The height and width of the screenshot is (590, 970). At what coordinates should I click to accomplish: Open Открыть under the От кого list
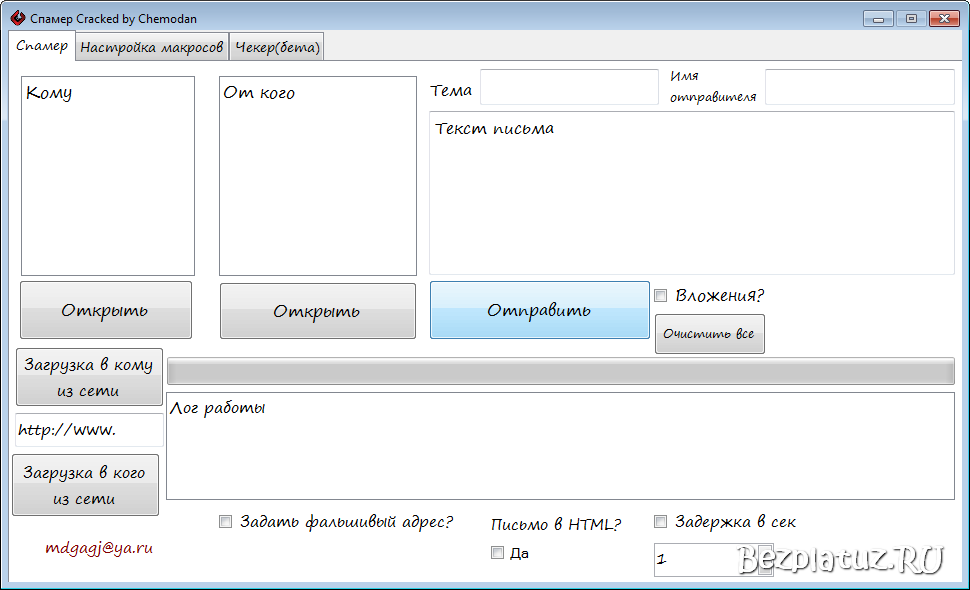(317, 310)
